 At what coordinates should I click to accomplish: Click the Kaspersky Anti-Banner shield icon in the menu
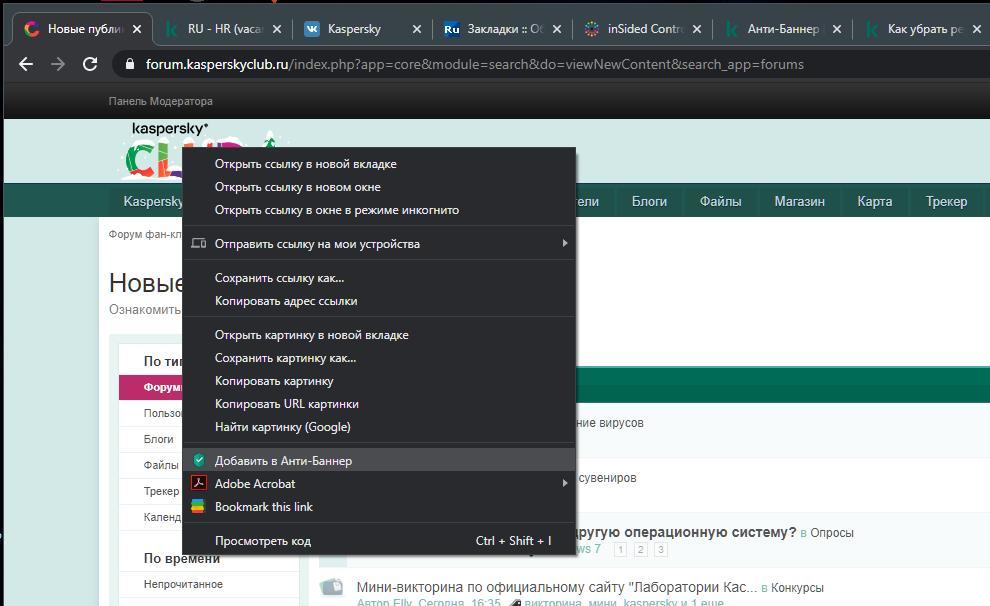tap(199, 460)
